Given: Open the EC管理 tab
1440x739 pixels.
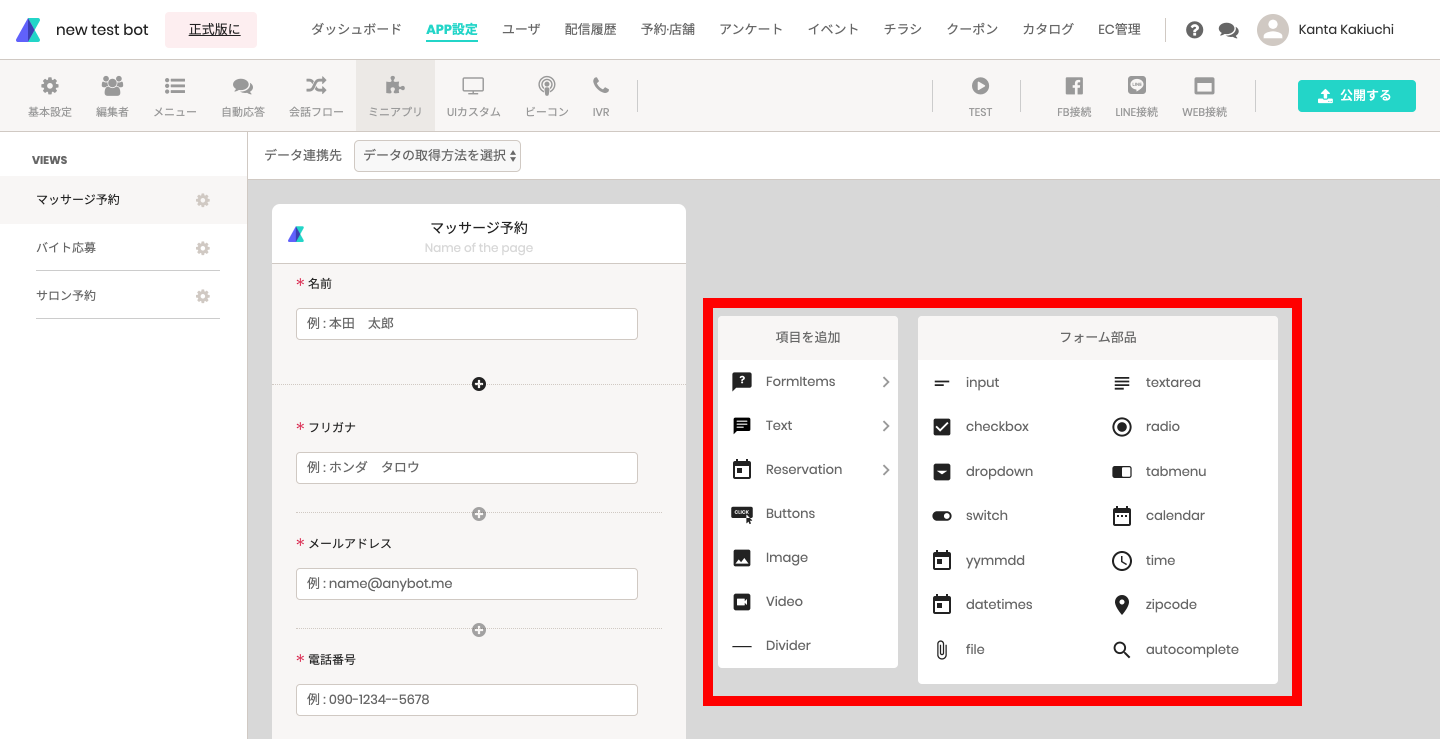Looking at the screenshot, I should pyautogui.click(x=1119, y=29).
